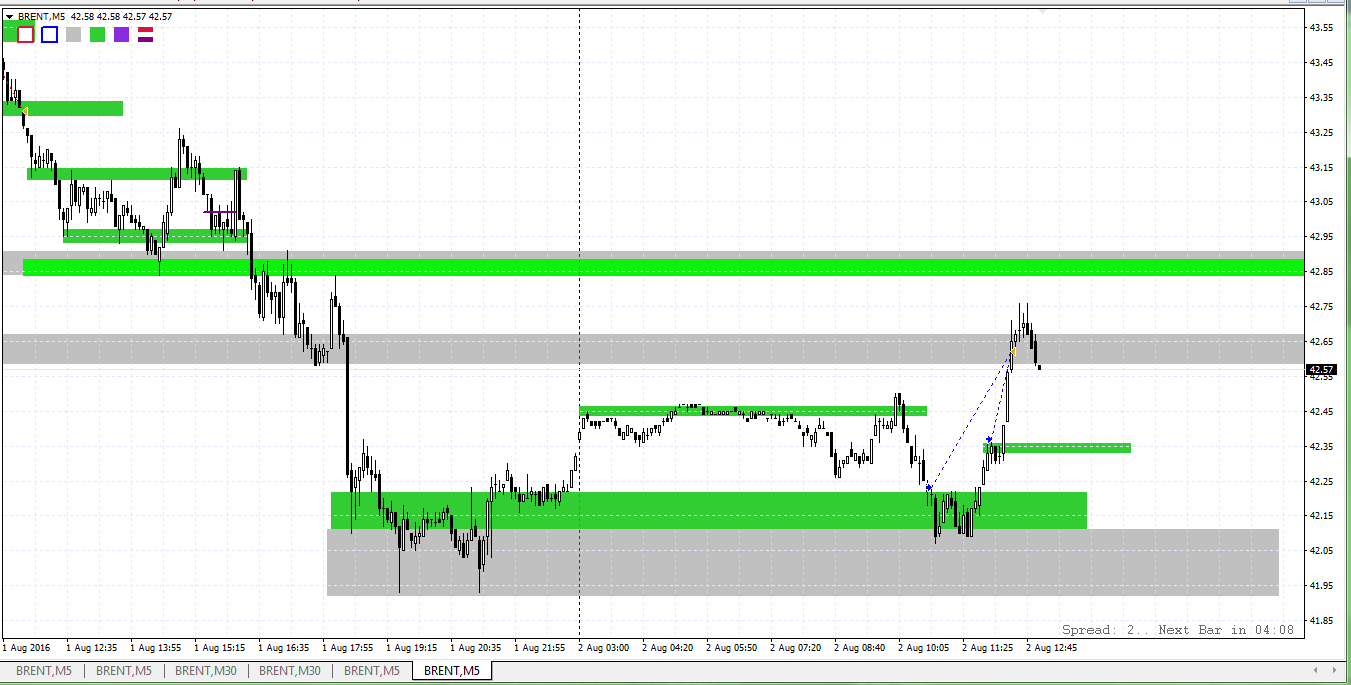Click the 2 Aug 12:45 time label
The image size is (1351, 685).
[x=1051, y=648]
